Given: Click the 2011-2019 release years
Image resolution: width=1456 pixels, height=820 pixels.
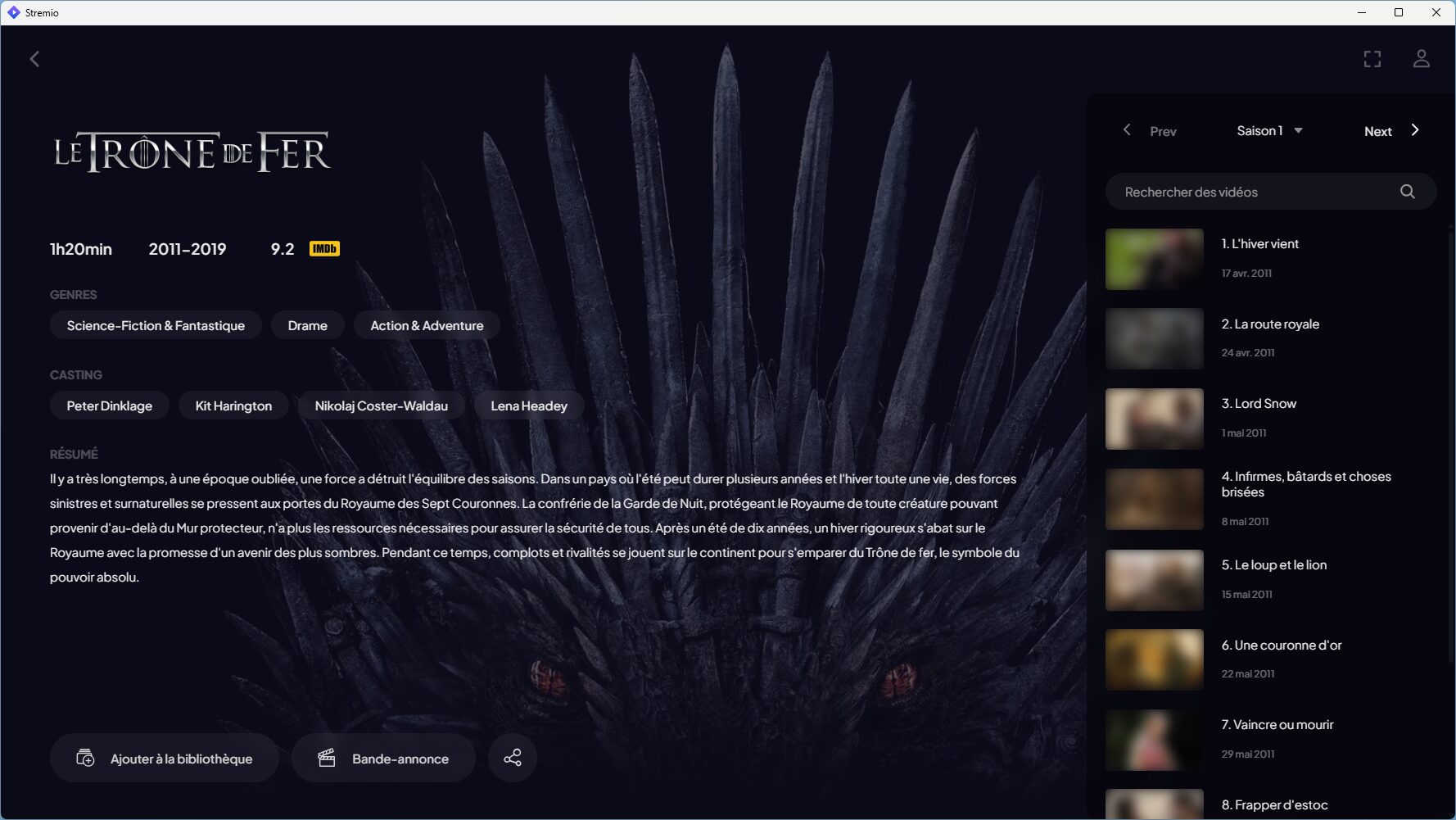Looking at the screenshot, I should point(188,249).
